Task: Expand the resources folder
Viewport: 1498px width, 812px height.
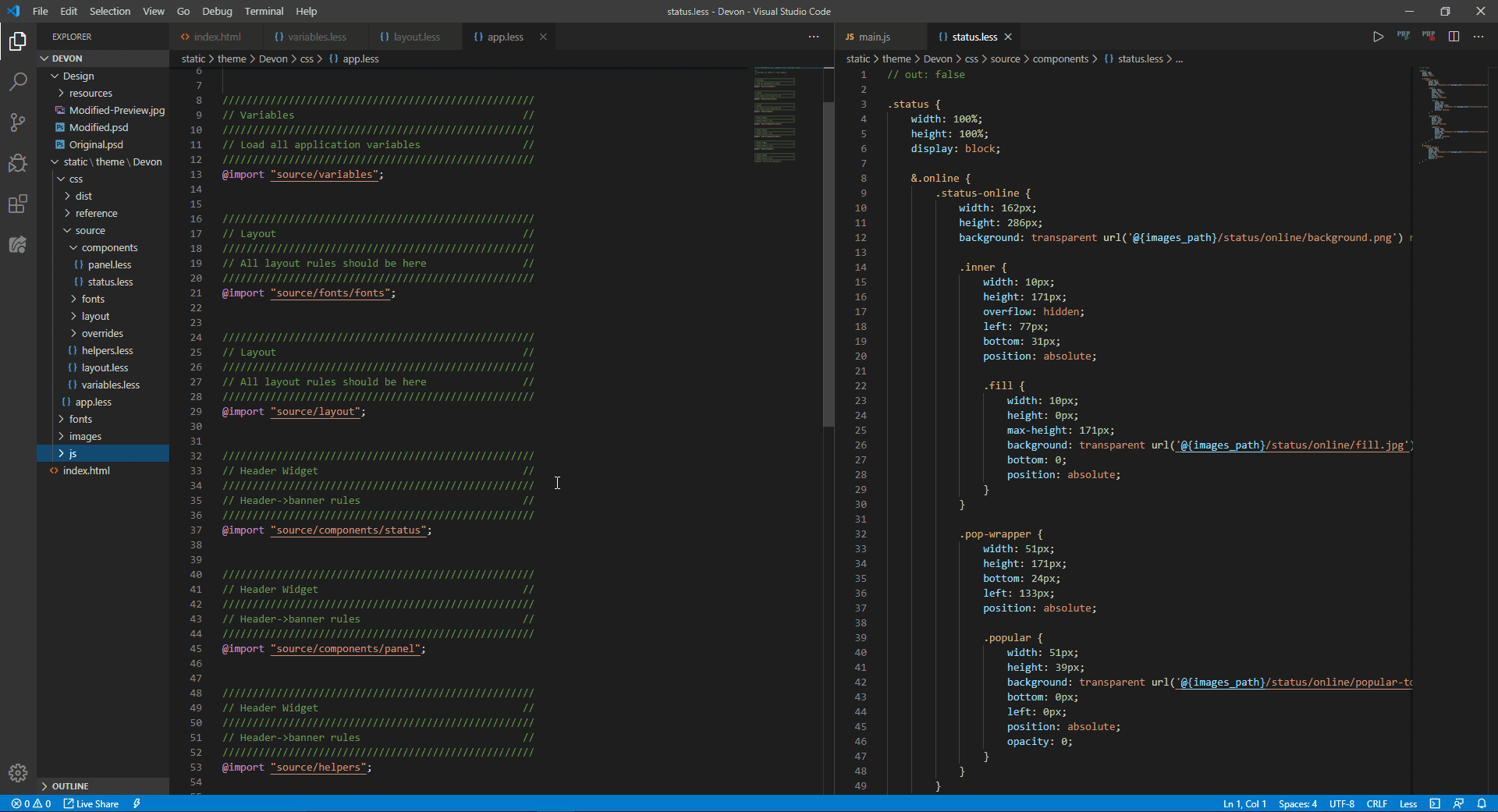Action: pos(103,93)
